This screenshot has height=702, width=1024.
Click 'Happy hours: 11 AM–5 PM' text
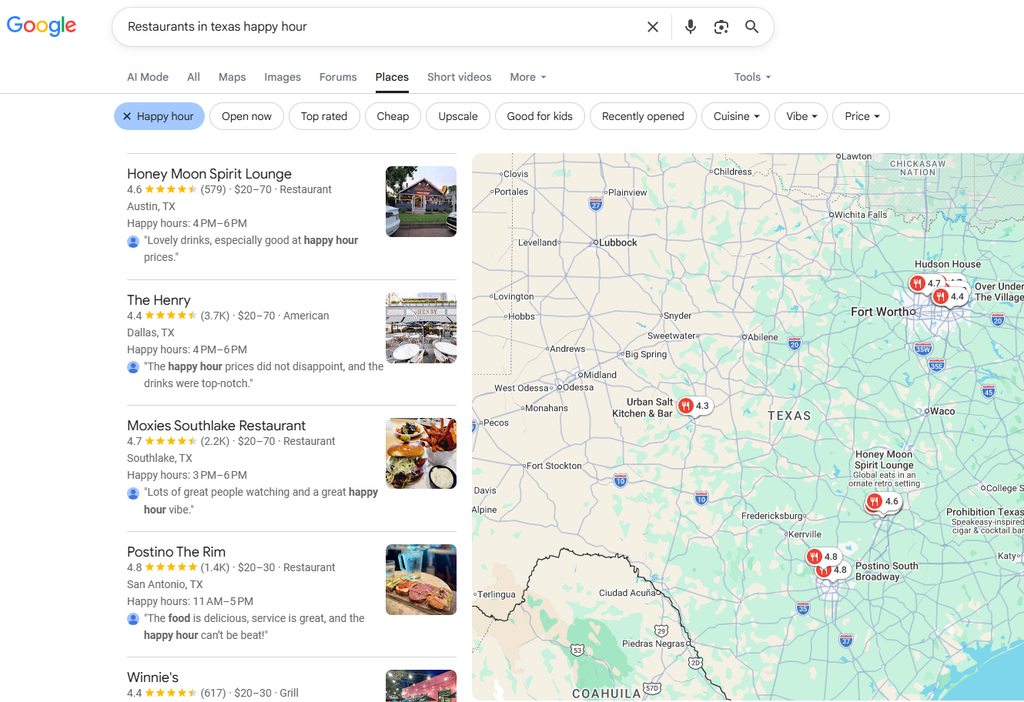pos(190,601)
